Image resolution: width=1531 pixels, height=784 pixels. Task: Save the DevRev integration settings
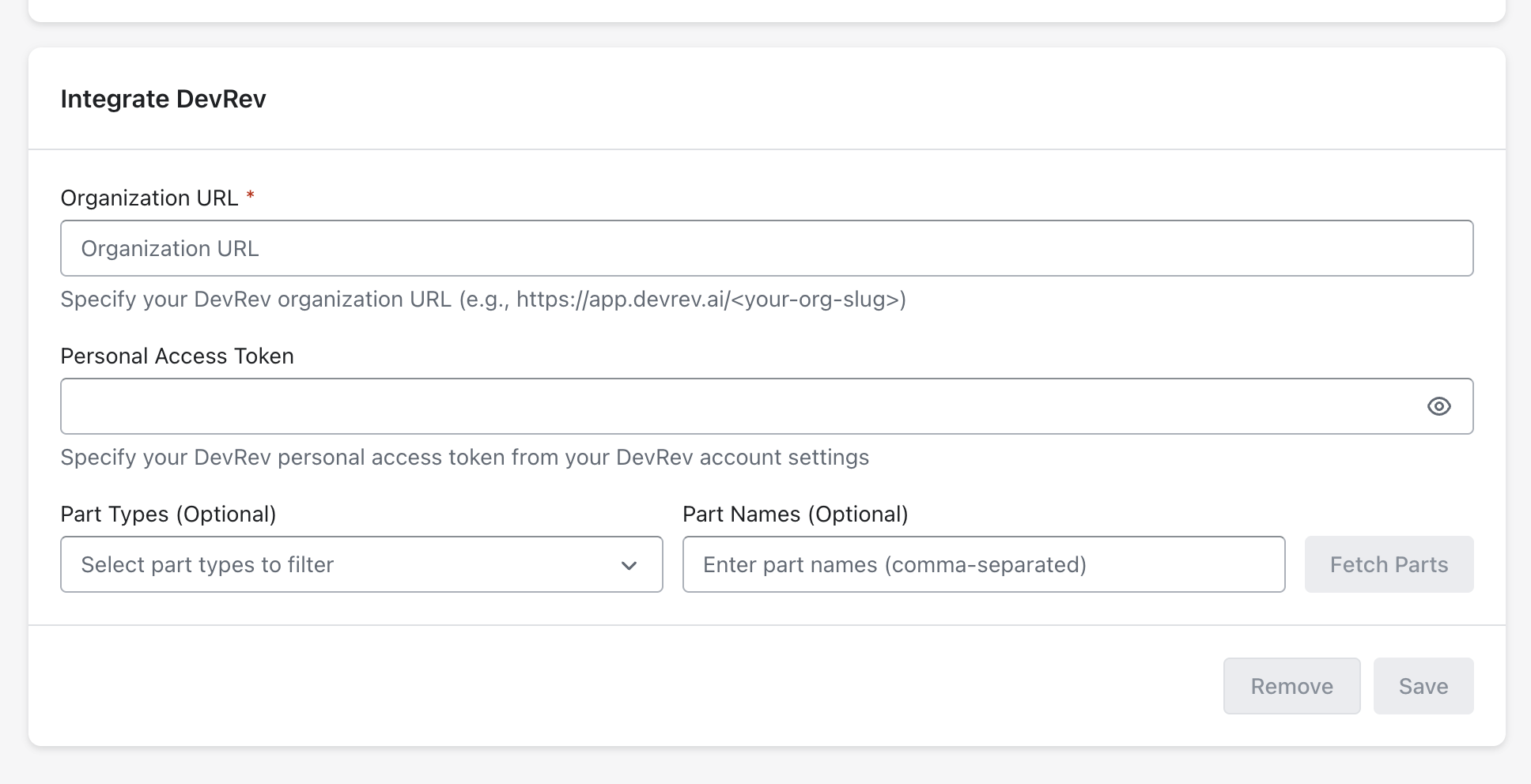tap(1423, 686)
